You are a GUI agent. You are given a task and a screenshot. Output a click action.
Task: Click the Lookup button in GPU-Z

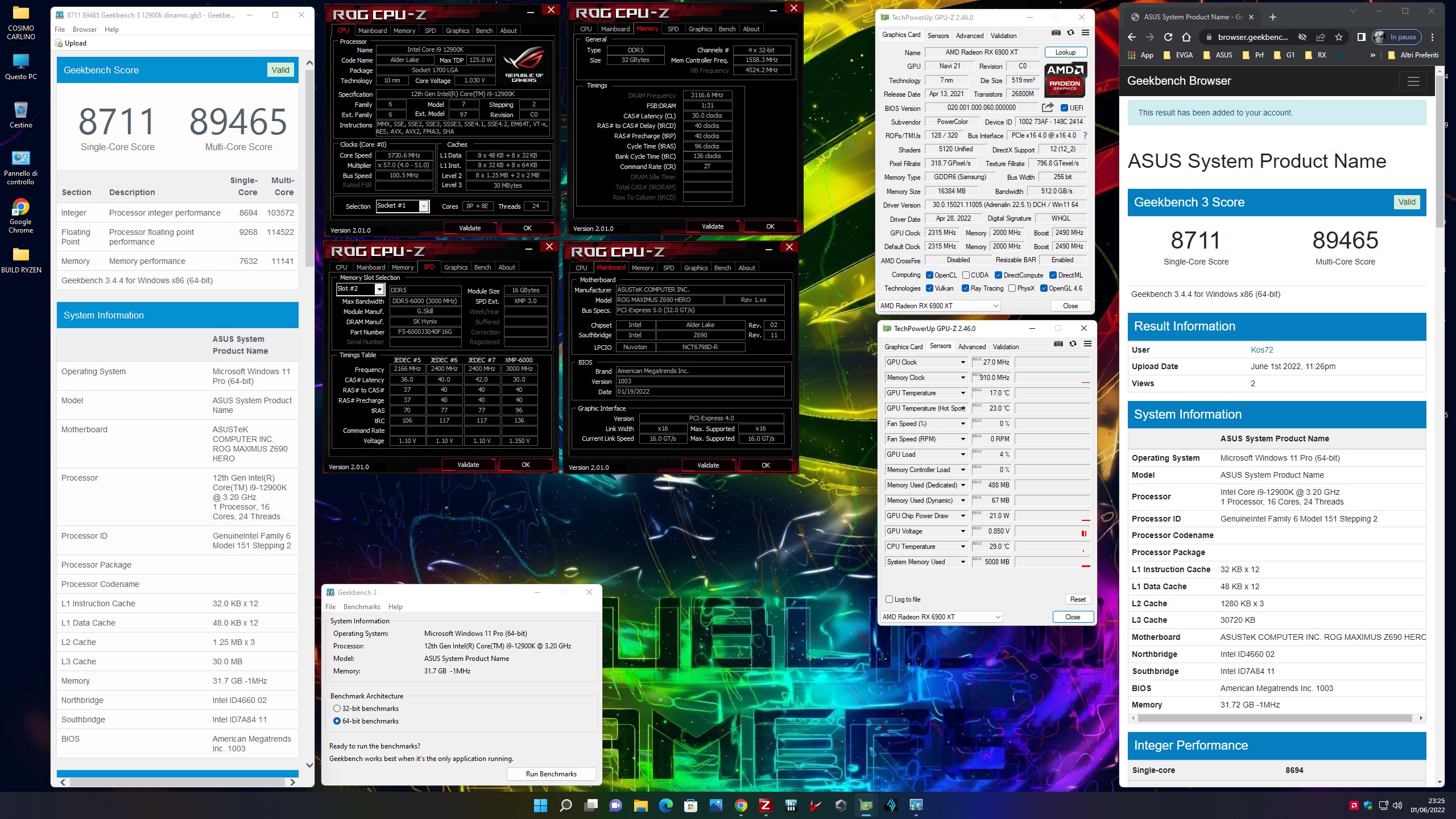click(1066, 52)
